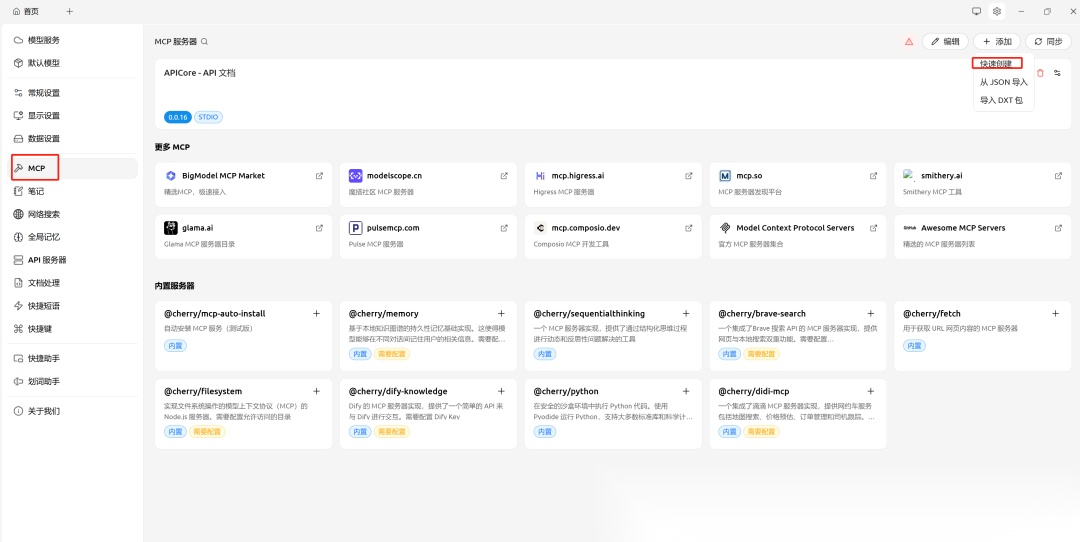The image size is (1080, 542).
Task: Open APICore server settings sliders icon
Action: [1057, 73]
